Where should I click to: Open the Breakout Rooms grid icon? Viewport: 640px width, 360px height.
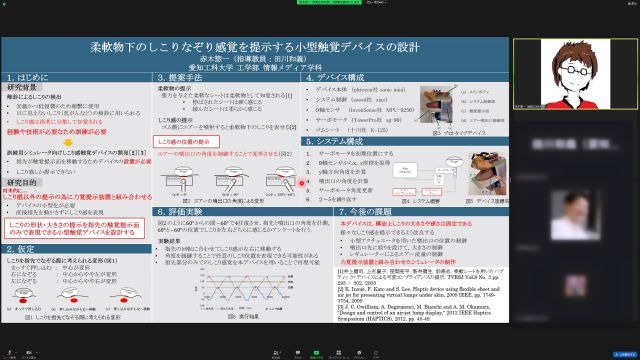tap(338, 353)
